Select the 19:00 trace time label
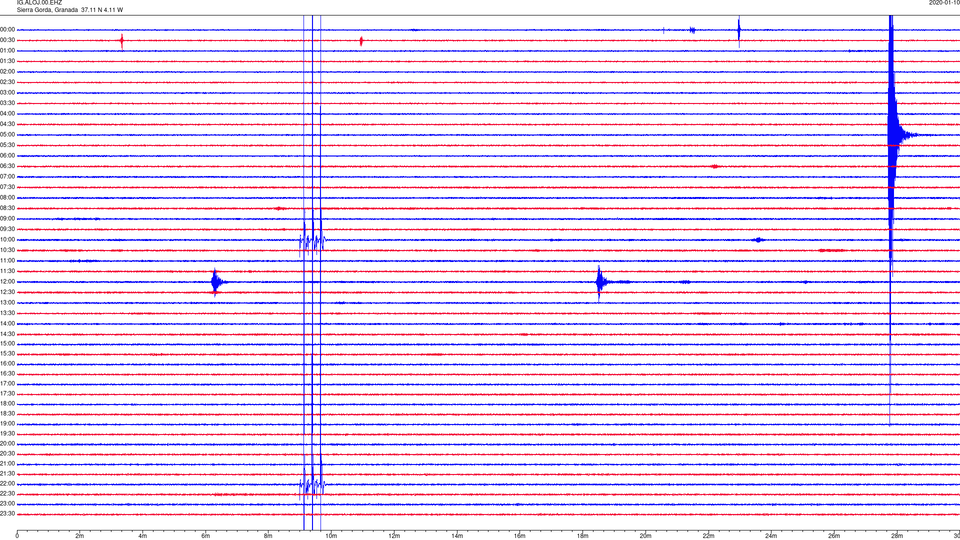 click(x=7, y=424)
